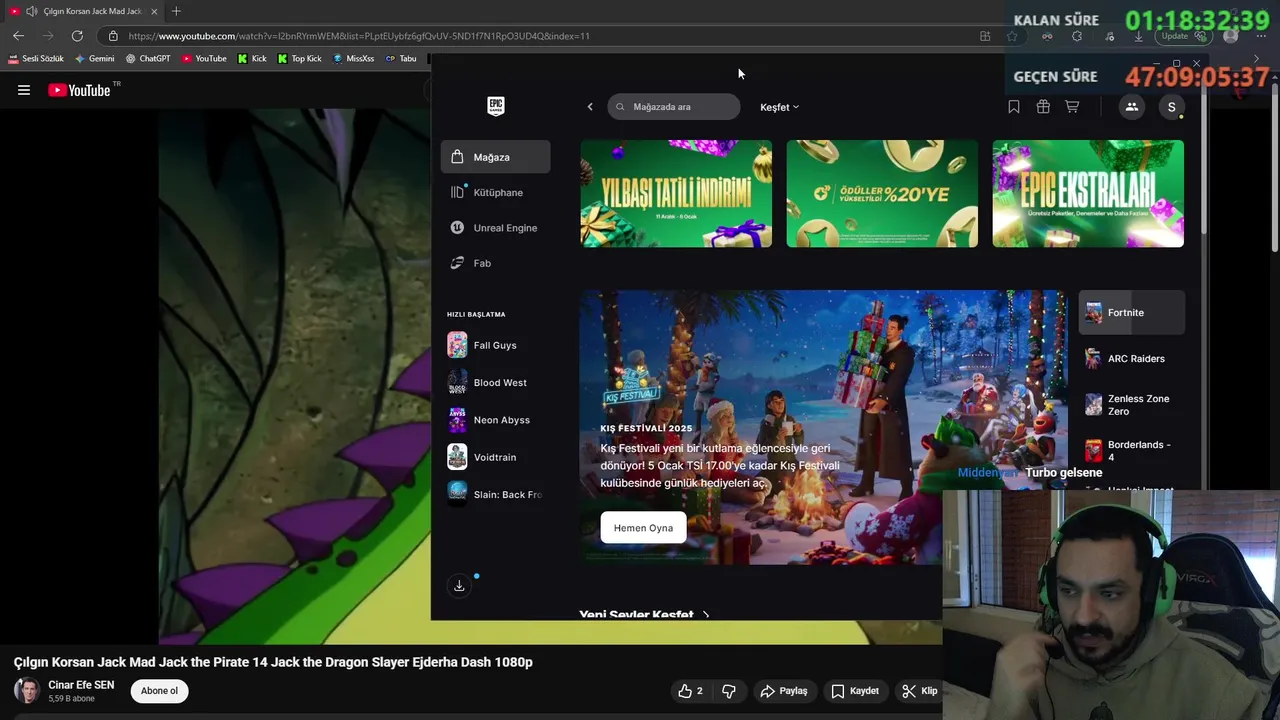Image resolution: width=1280 pixels, height=720 pixels.
Task: Subscribe with the Abone ol button
Action: tap(159, 691)
